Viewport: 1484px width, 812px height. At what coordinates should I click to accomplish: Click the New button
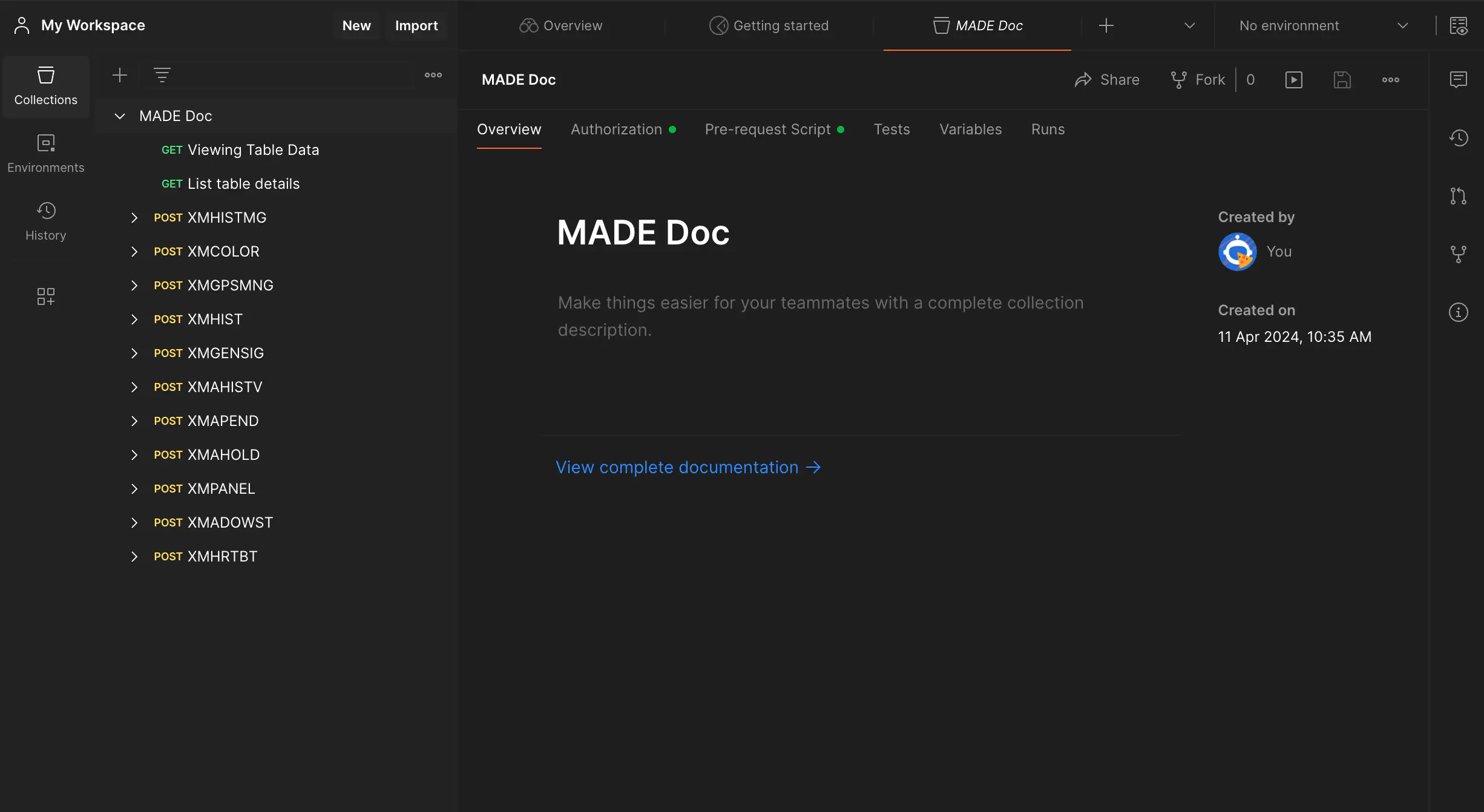356,25
